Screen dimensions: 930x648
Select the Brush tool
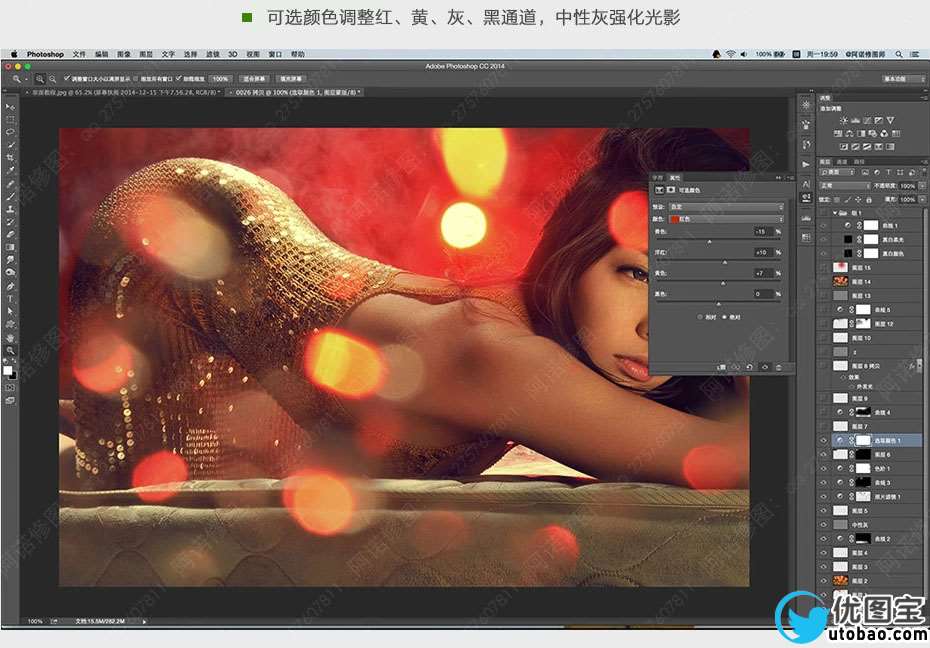click(x=10, y=196)
